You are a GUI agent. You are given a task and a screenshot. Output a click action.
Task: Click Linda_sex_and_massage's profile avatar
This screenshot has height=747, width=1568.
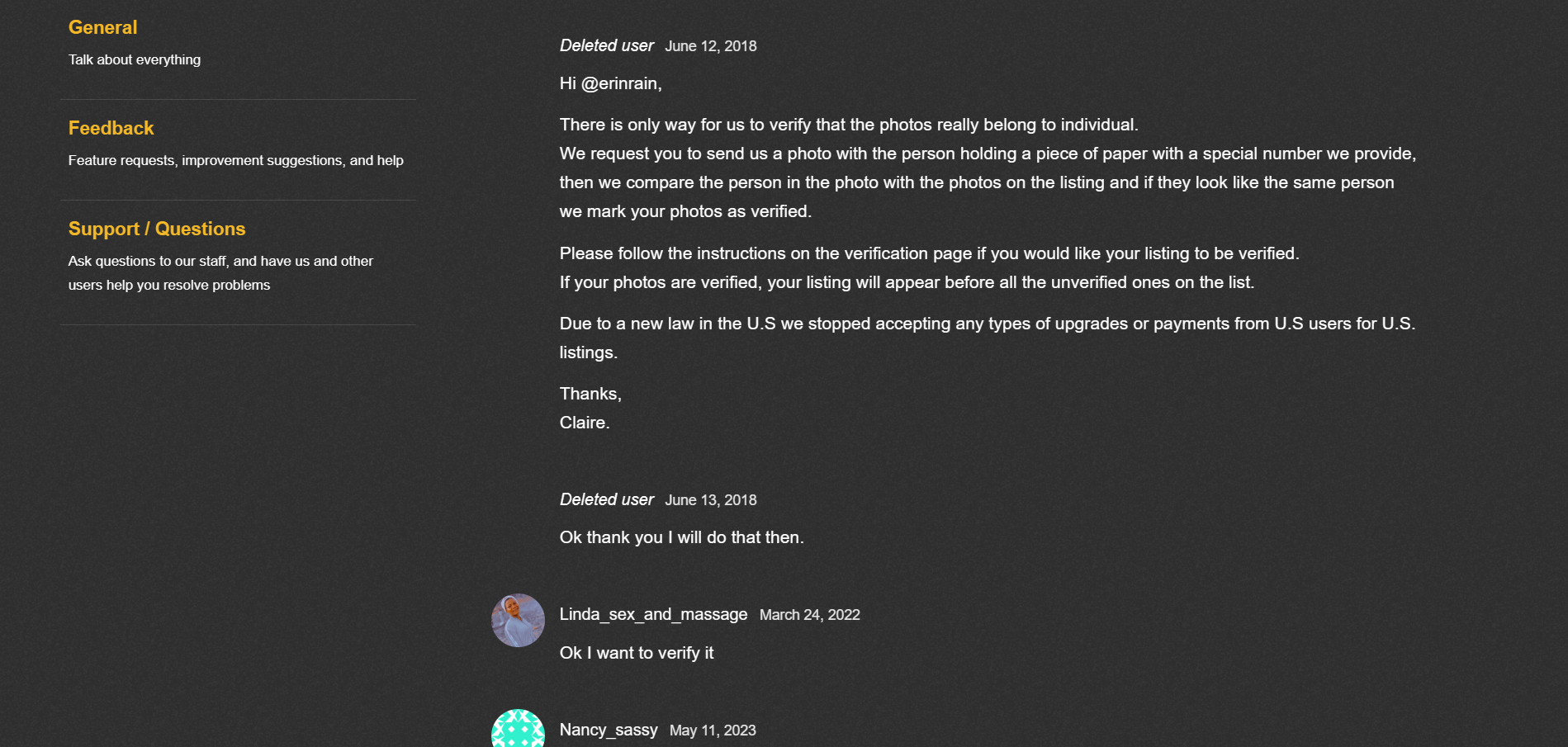click(518, 620)
